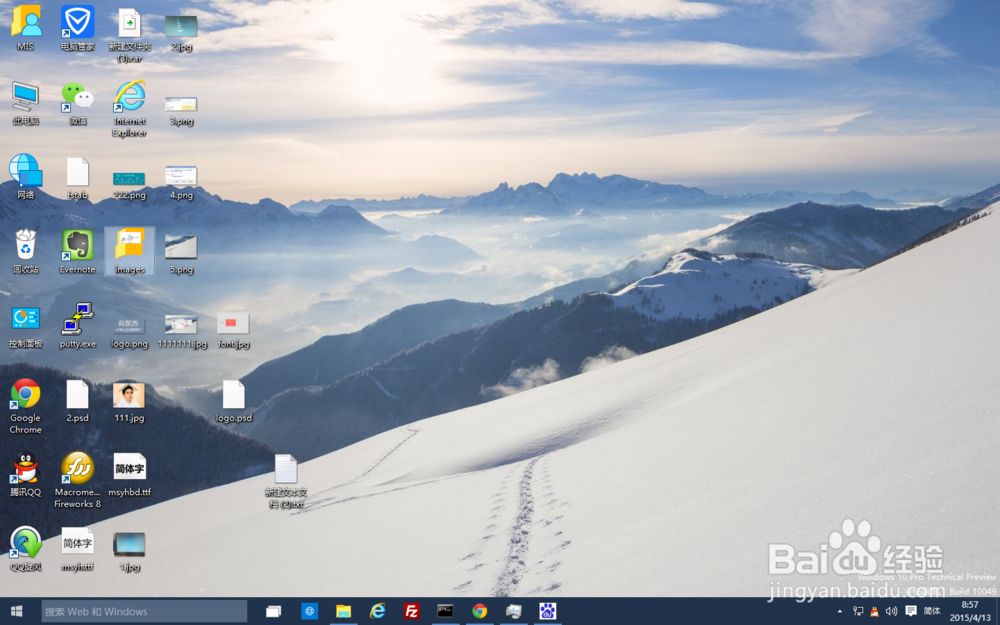Select the 1.jpg image file
Screen dimensions: 1000x625
(129, 552)
